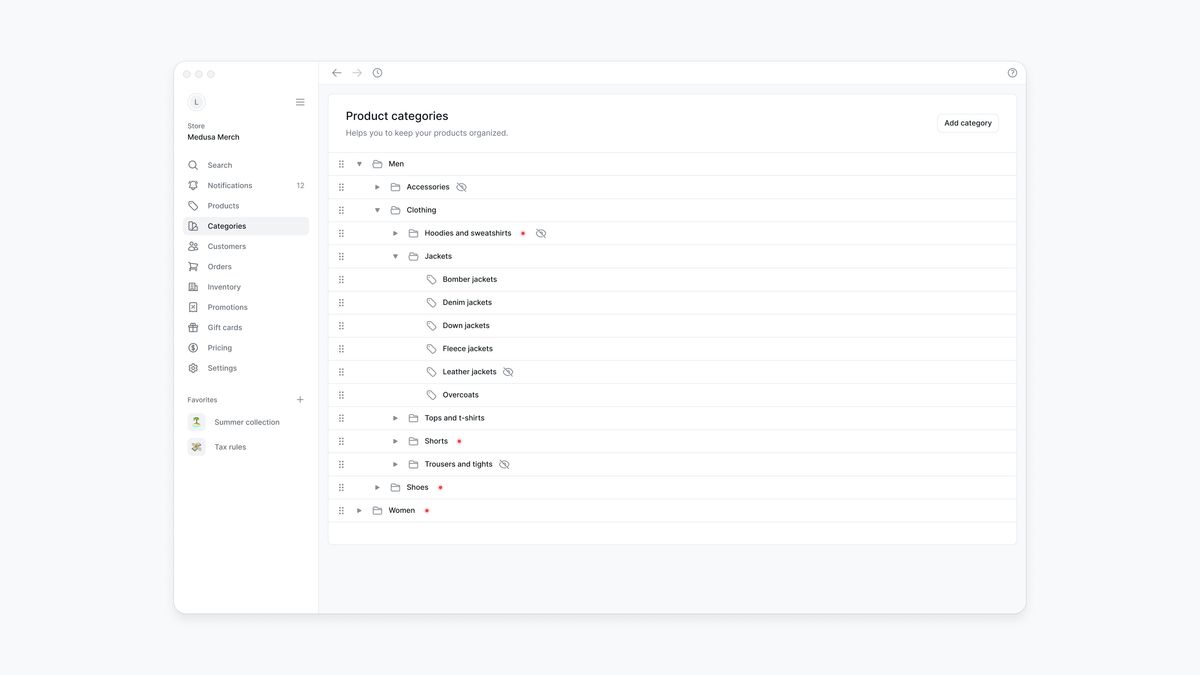Go to Orders in the sidebar

coord(246,267)
